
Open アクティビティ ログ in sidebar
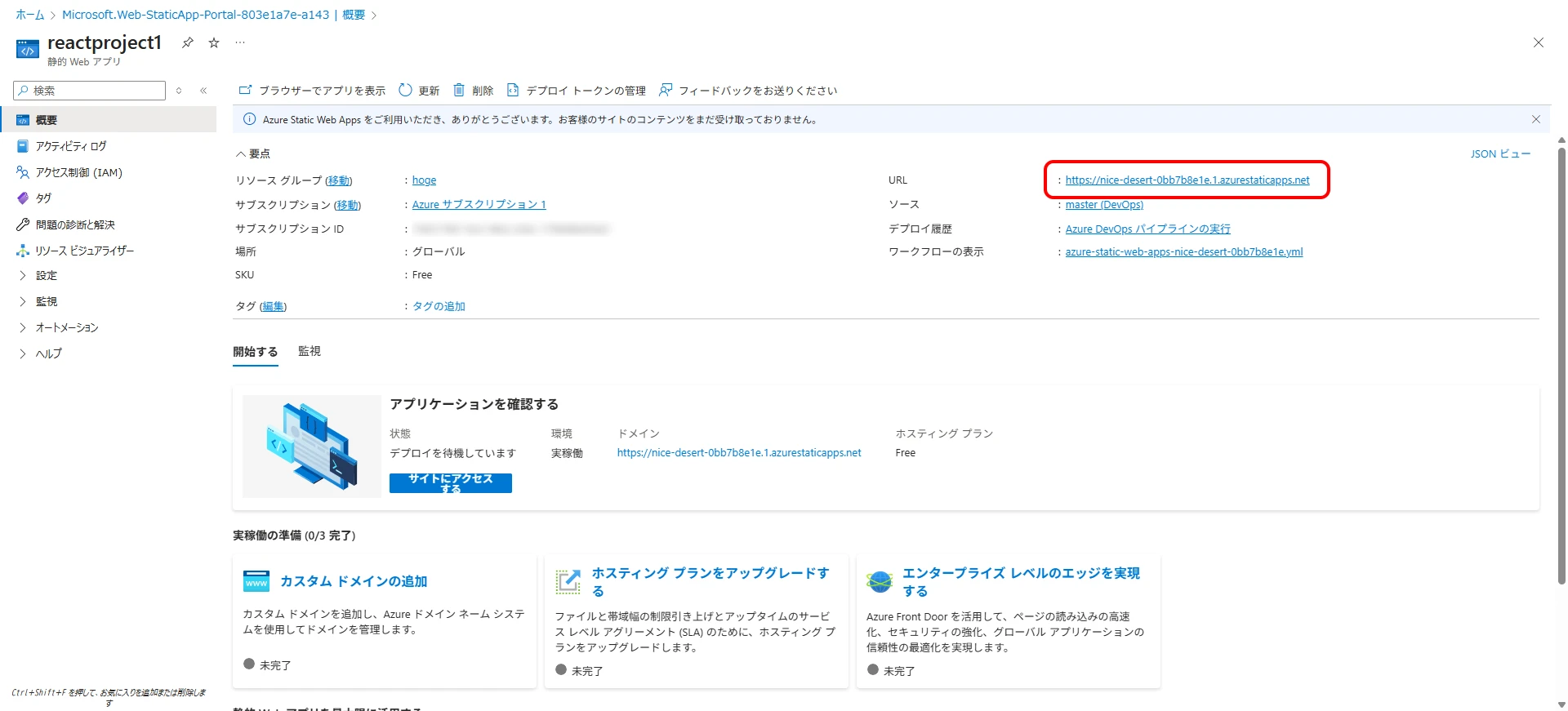pos(71,146)
